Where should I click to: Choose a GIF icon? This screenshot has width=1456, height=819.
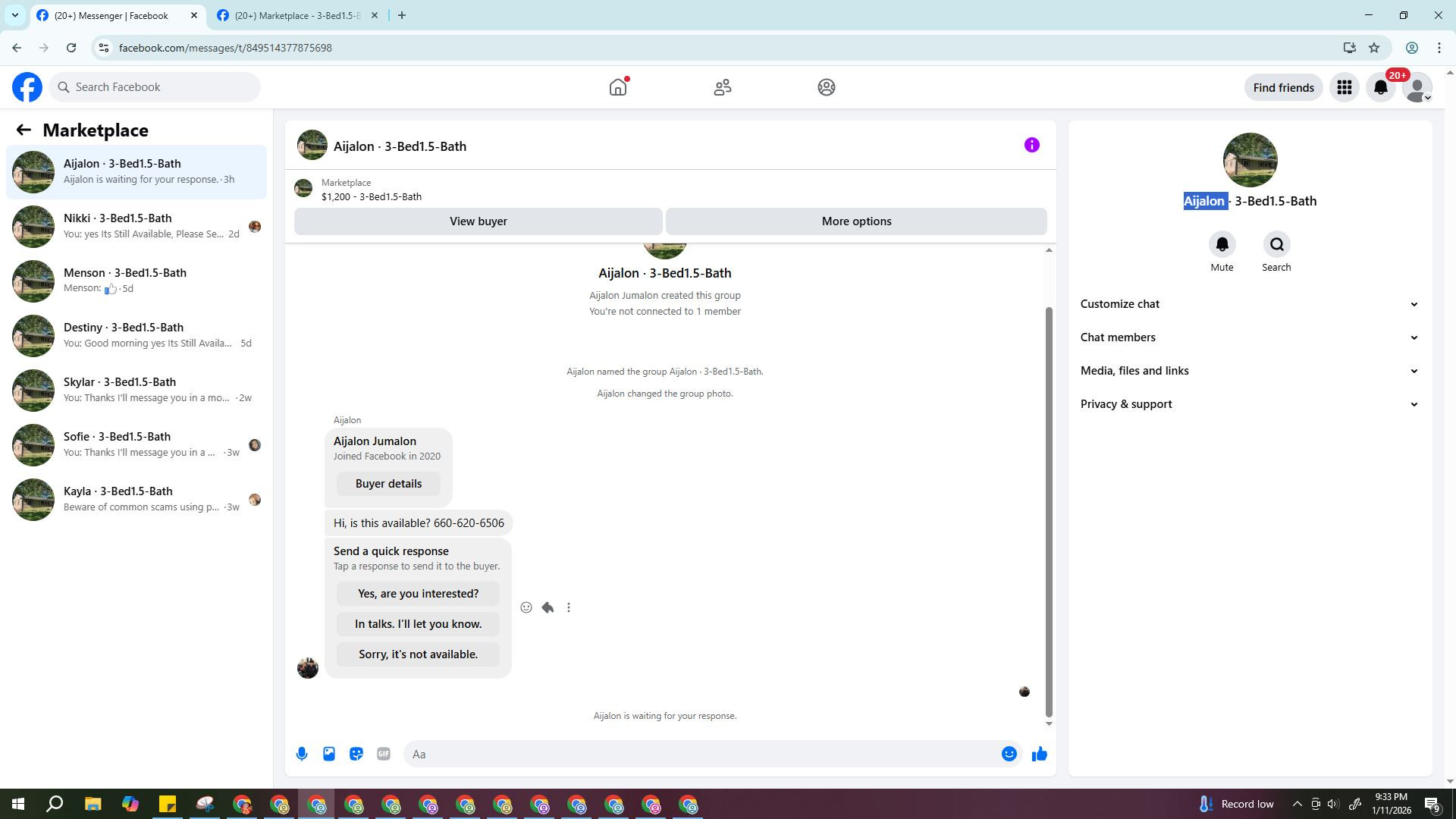tap(384, 754)
